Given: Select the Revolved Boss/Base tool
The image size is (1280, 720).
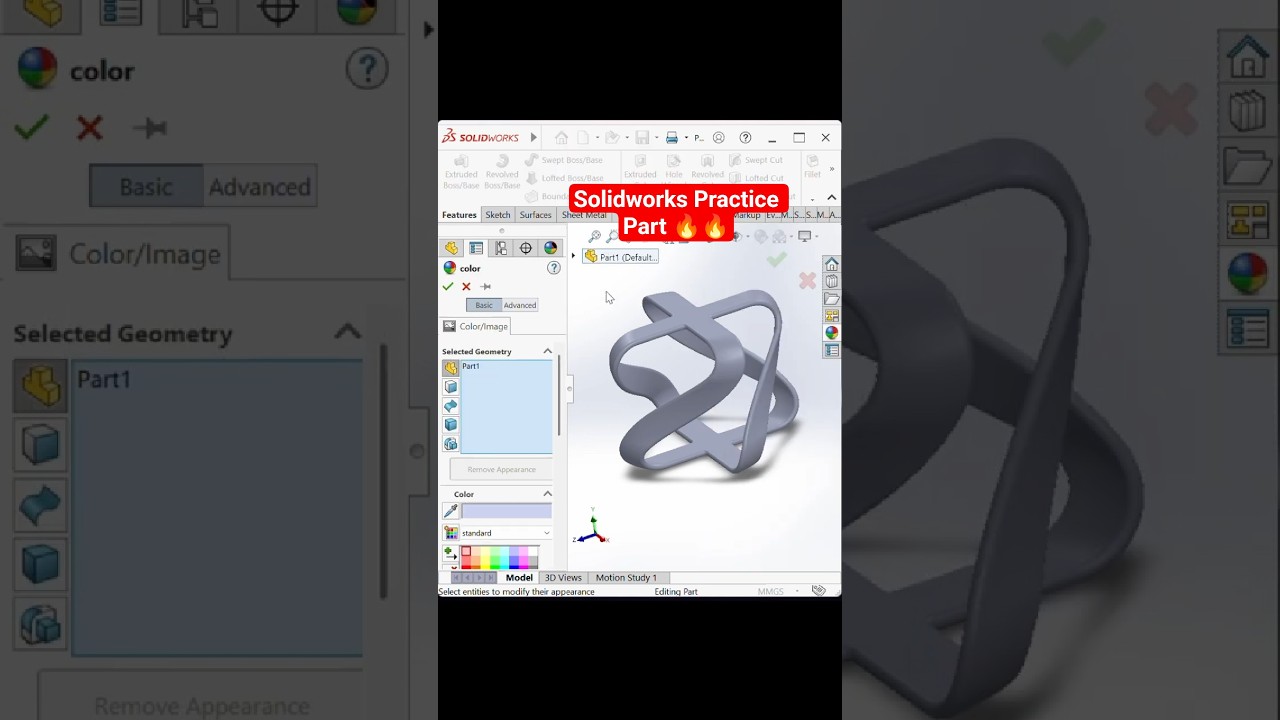Looking at the screenshot, I should pos(502,172).
